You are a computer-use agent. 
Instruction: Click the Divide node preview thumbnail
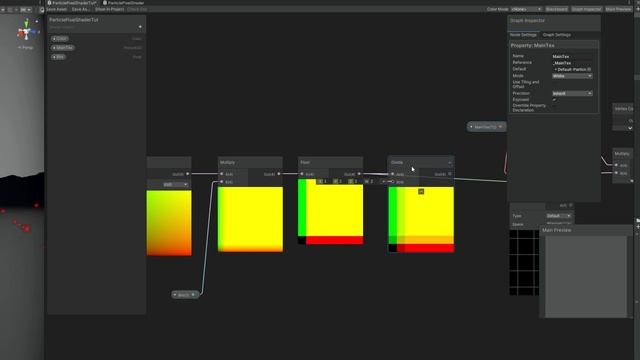(x=421, y=220)
